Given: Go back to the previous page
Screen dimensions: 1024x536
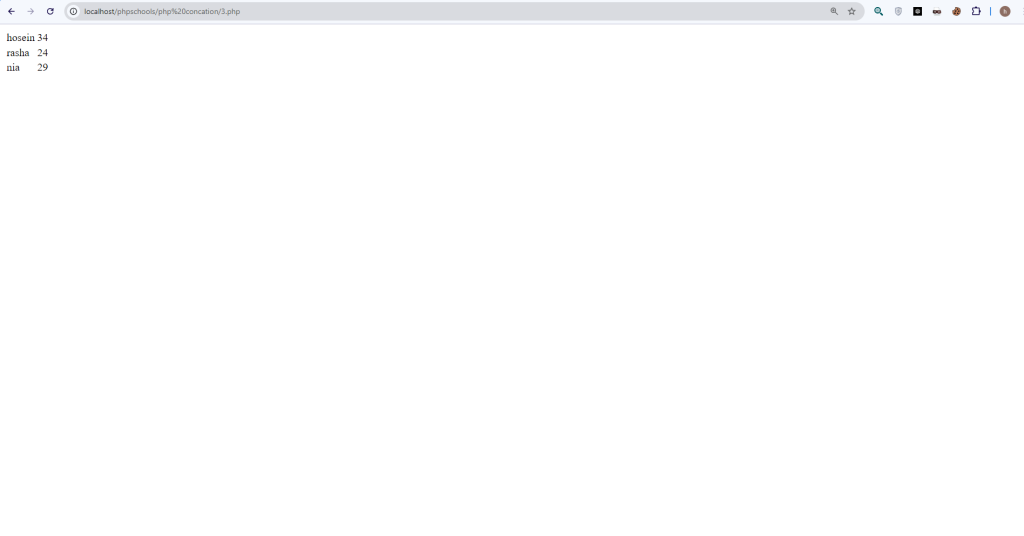Looking at the screenshot, I should click(x=11, y=11).
